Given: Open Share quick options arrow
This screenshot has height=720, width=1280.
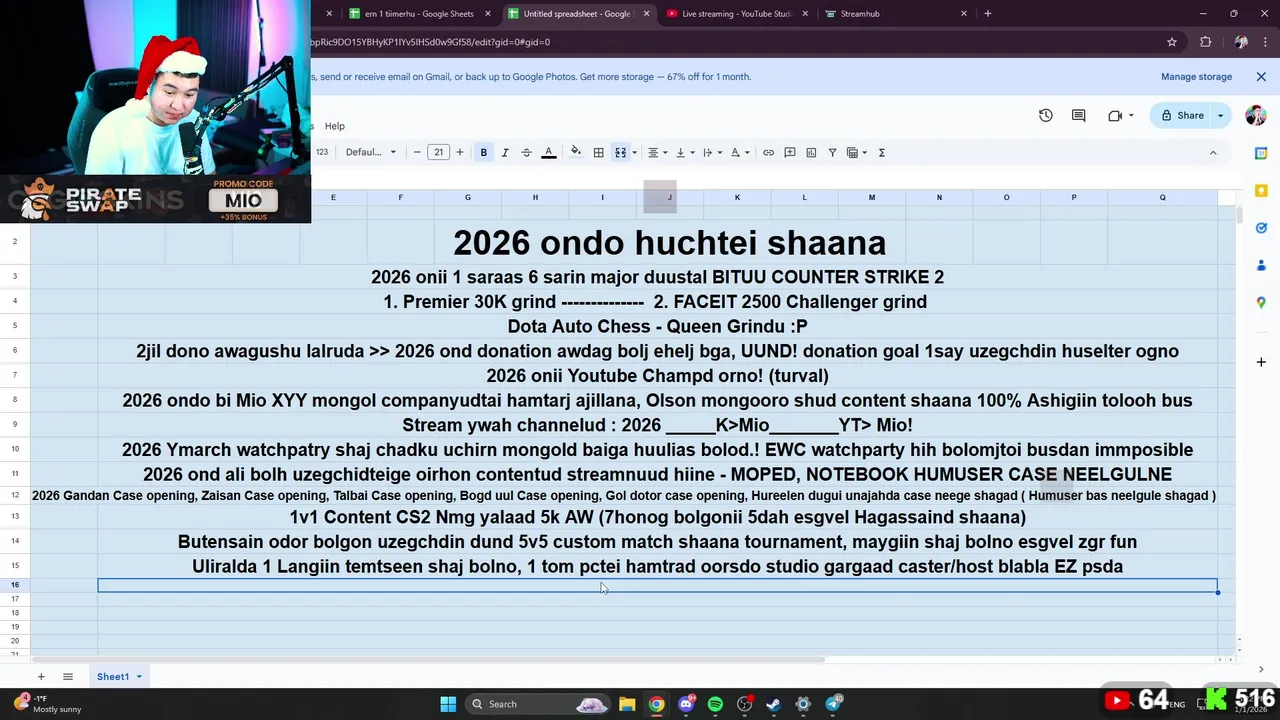Looking at the screenshot, I should 1220,115.
